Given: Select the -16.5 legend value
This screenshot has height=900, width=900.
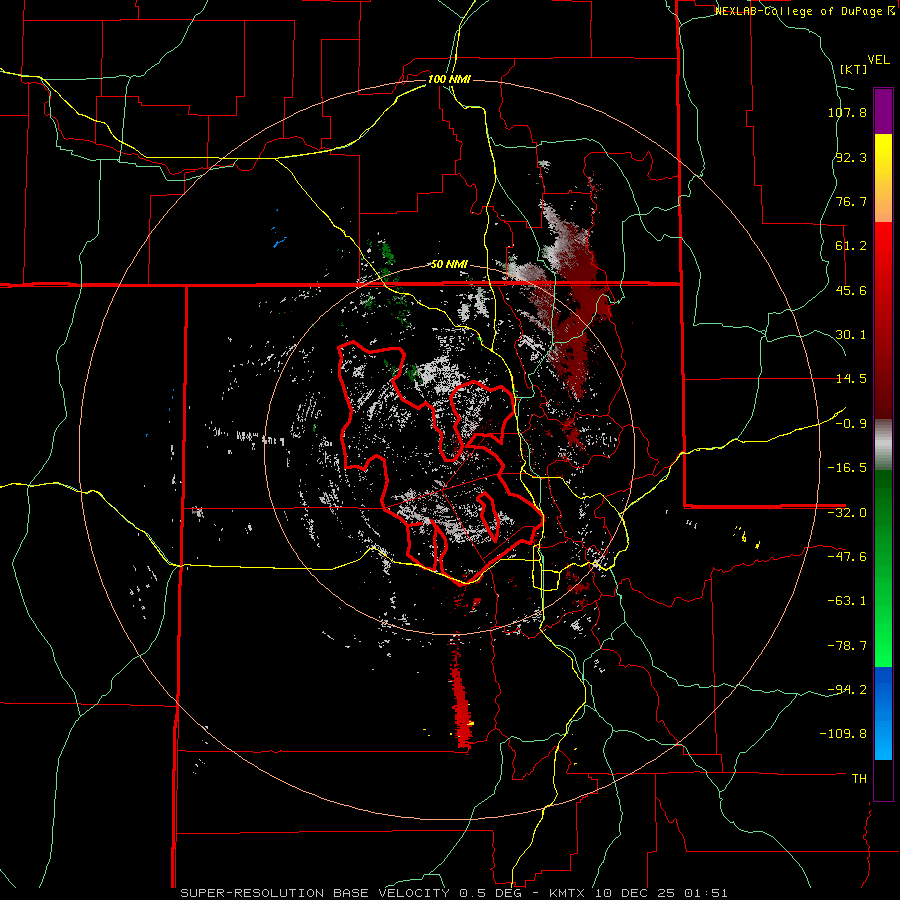Looking at the screenshot, I should pos(847,468).
